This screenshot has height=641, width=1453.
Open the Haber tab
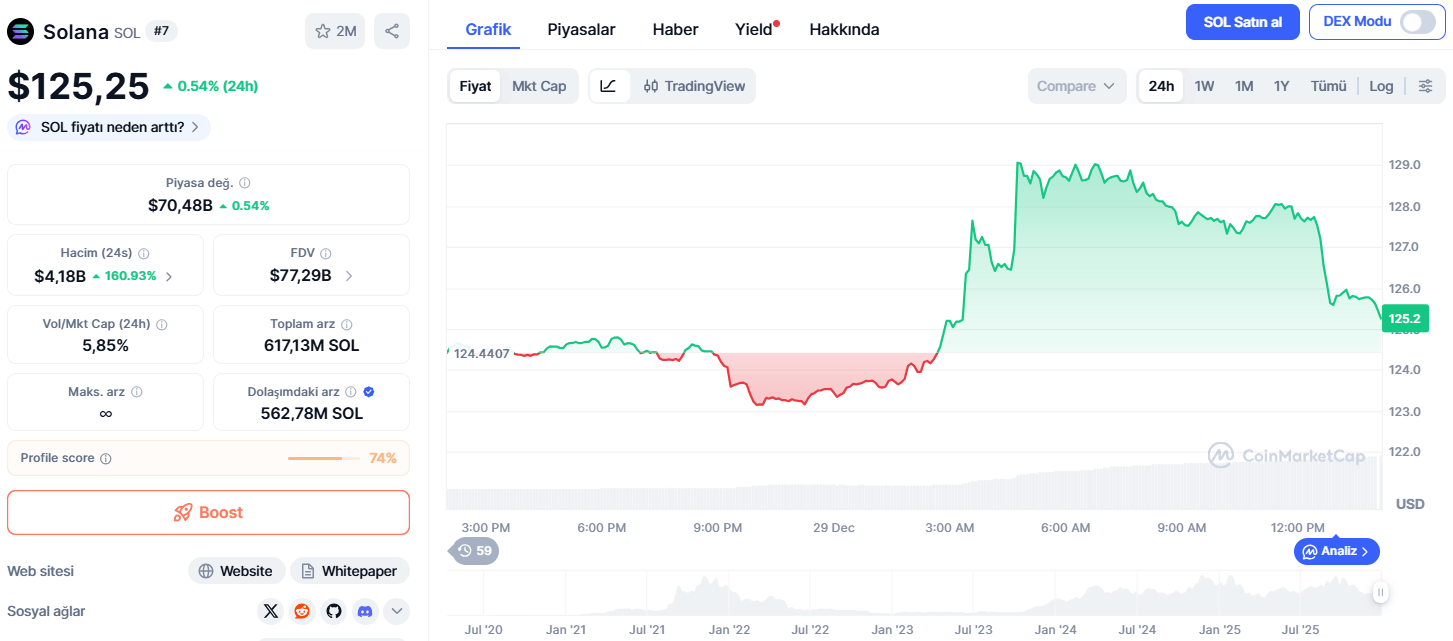tap(674, 29)
